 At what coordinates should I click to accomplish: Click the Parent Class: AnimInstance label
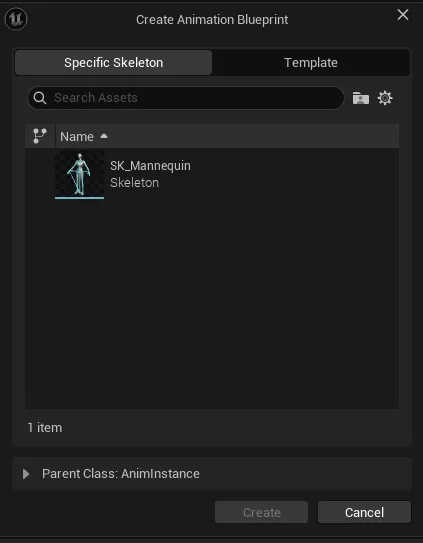(121, 474)
